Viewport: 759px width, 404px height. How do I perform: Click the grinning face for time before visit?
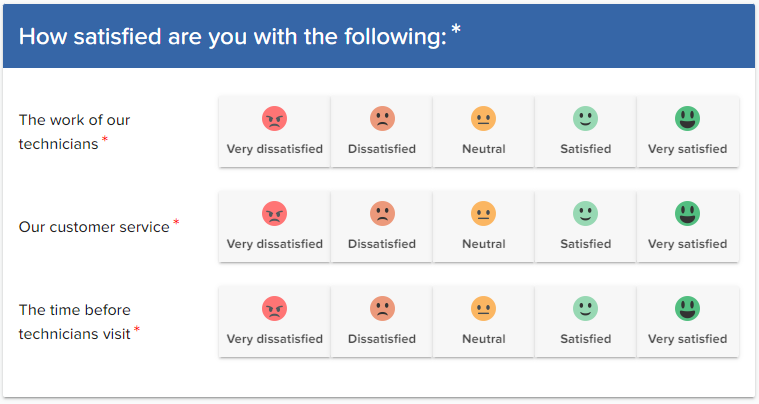687,308
